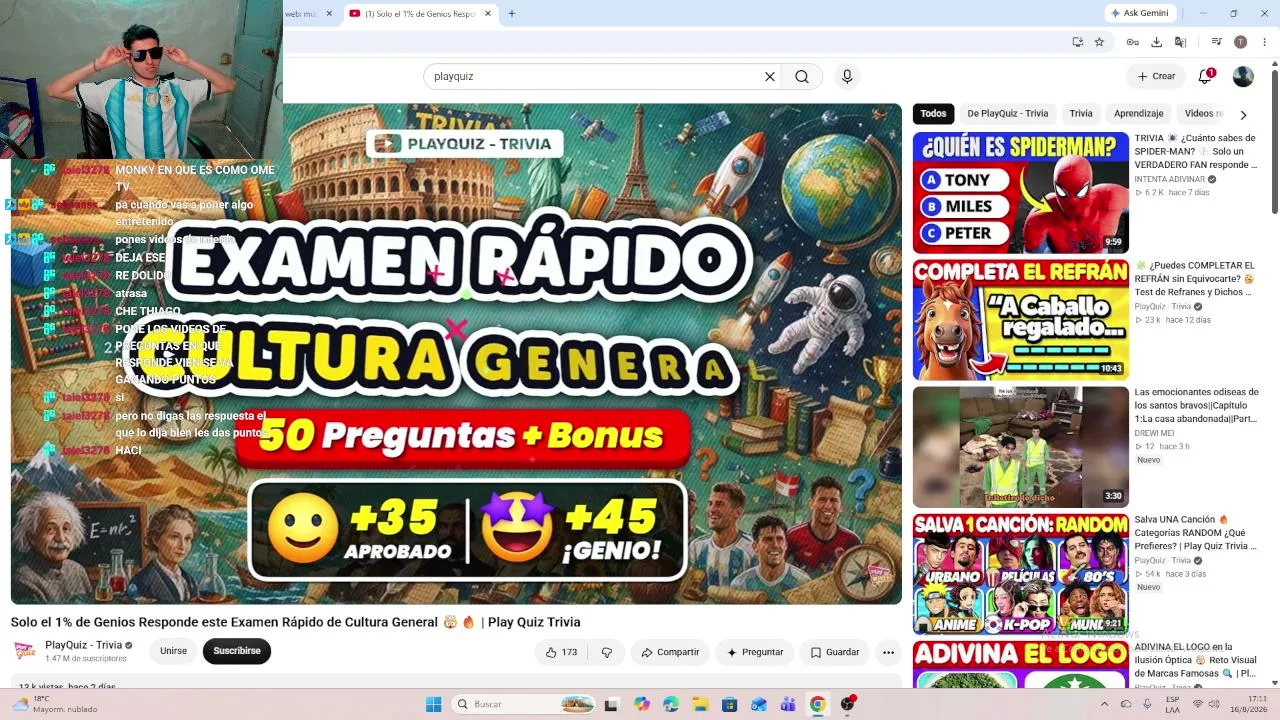This screenshot has width=1280, height=720.
Task: Open the YouTube account avatar menu
Action: [x=1243, y=76]
